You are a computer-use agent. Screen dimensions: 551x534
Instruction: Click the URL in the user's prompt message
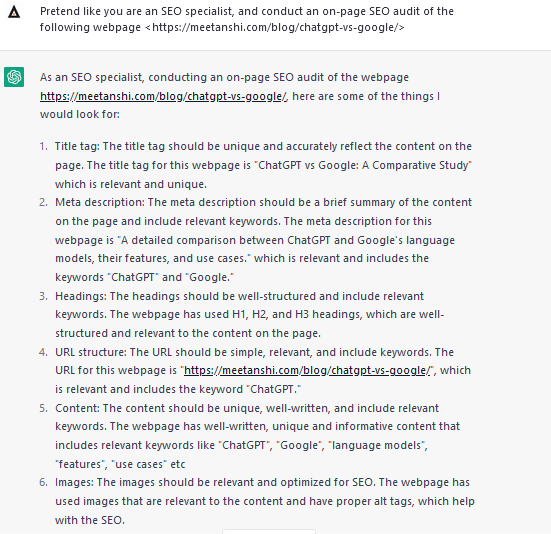tap(275, 27)
